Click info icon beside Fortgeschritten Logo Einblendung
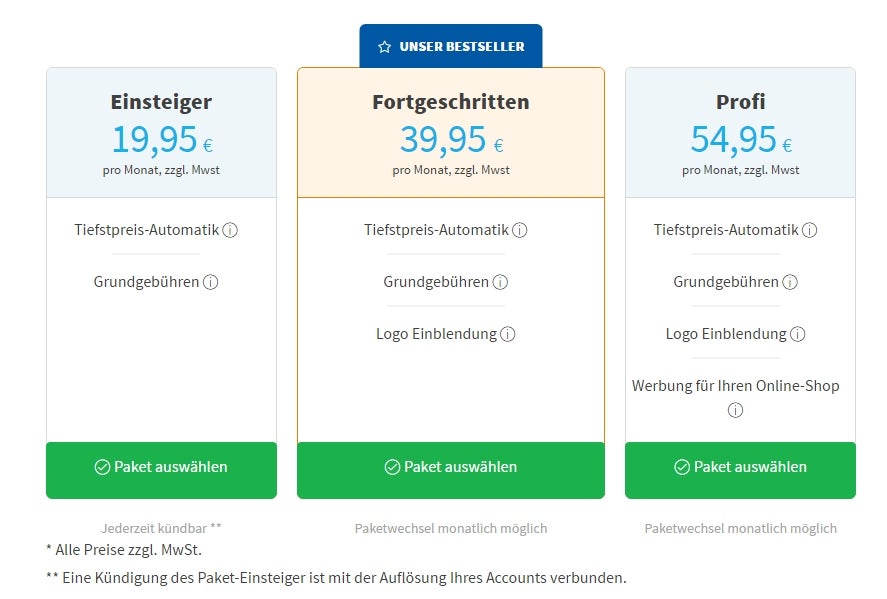The image size is (887, 599). (508, 334)
